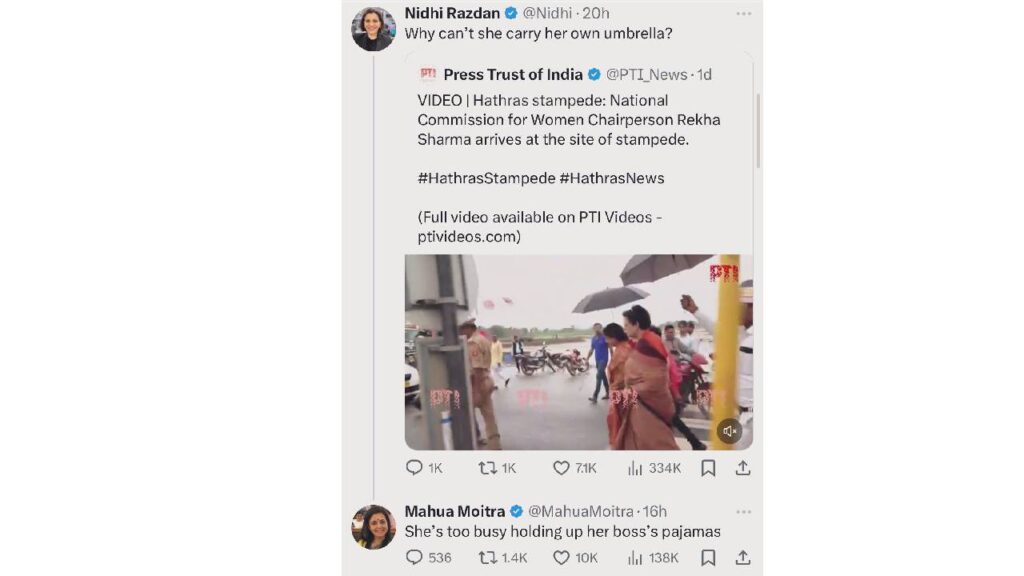The image size is (1024, 576).
Task: Retweet Nidhi Razdan's umbrella tweet
Action: (488, 468)
